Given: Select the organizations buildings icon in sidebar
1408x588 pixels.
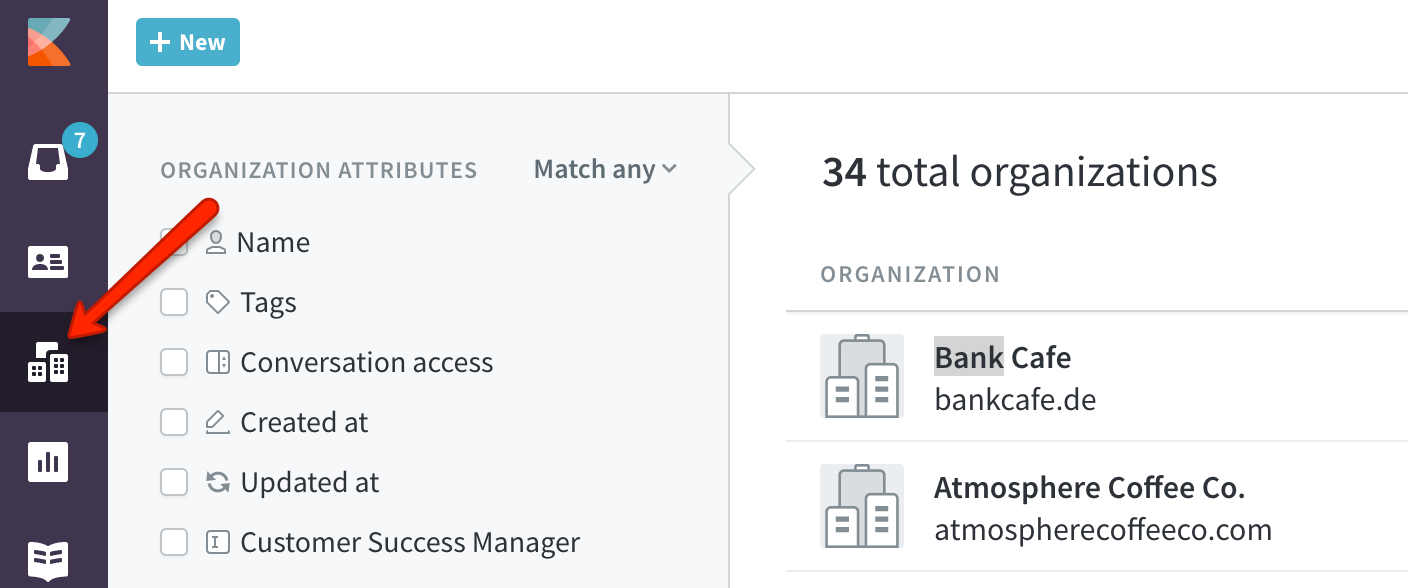Looking at the screenshot, I should pos(48,362).
